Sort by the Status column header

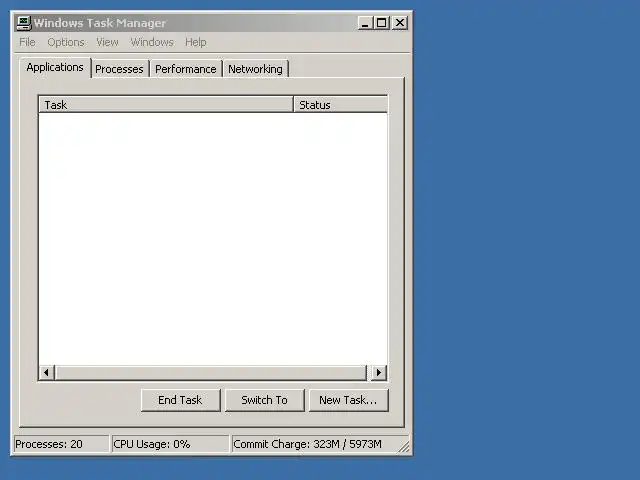click(x=340, y=105)
